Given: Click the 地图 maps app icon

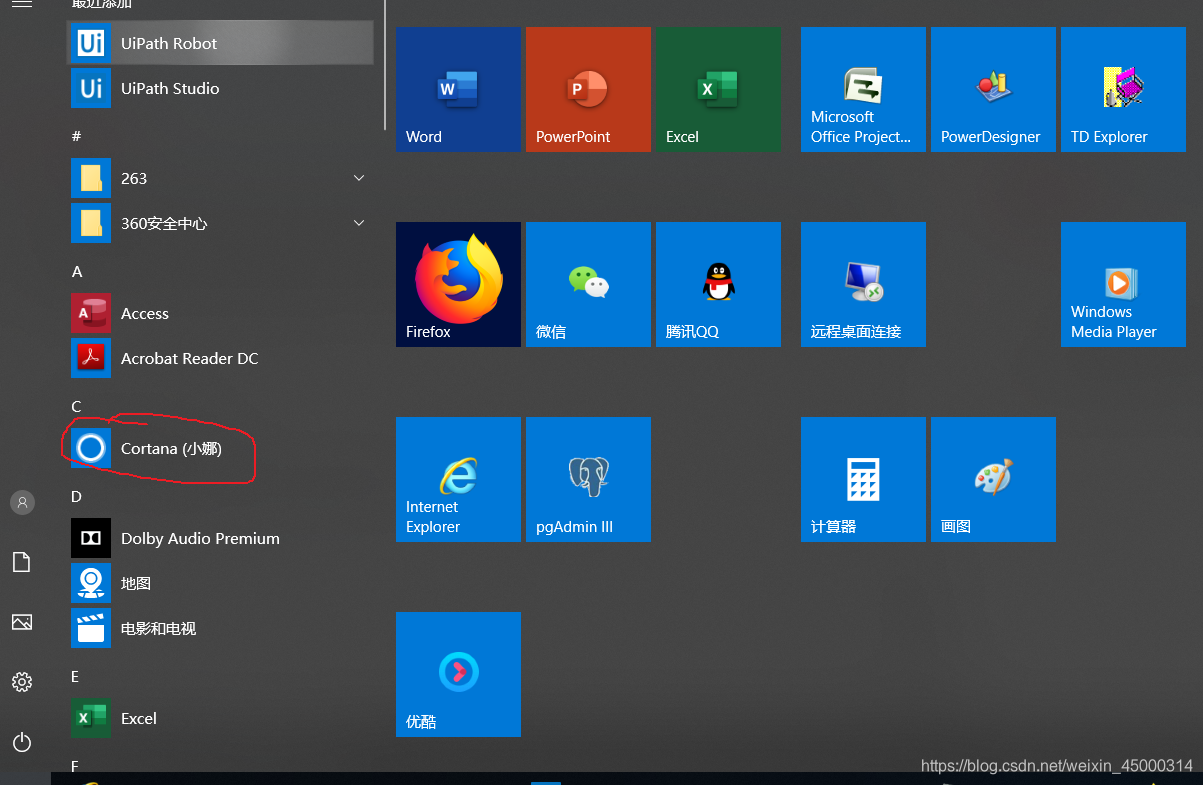Looking at the screenshot, I should [x=91, y=583].
